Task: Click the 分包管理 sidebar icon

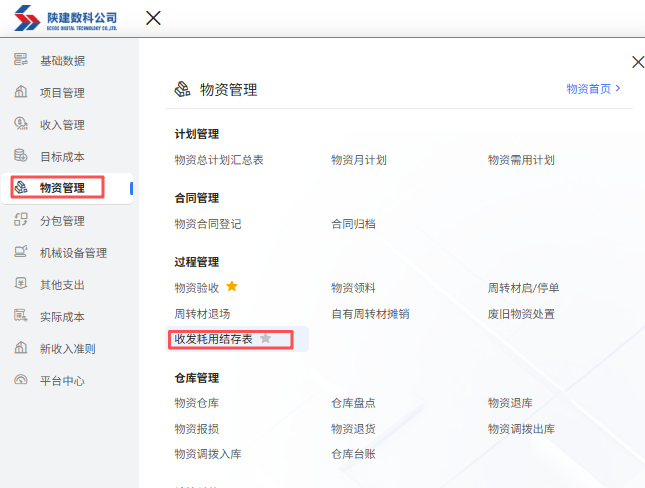Action: point(20,220)
